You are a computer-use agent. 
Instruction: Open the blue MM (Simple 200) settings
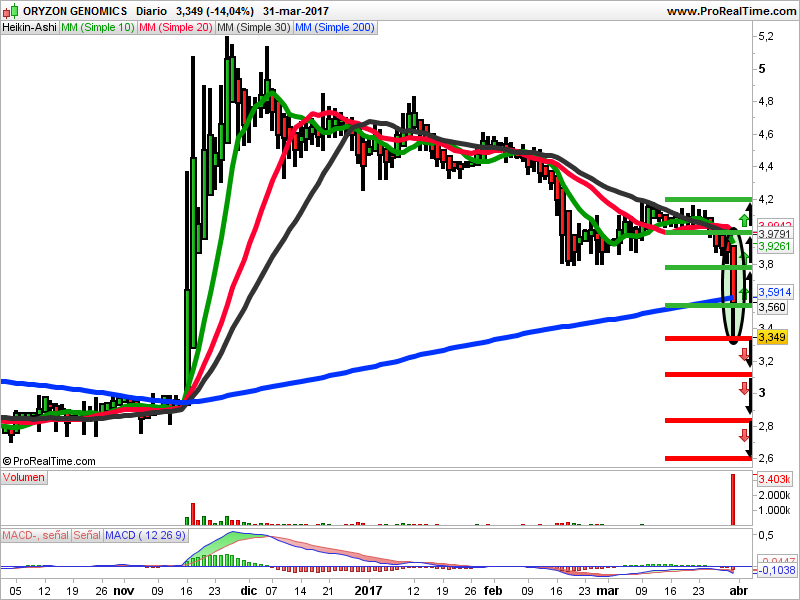[335, 28]
